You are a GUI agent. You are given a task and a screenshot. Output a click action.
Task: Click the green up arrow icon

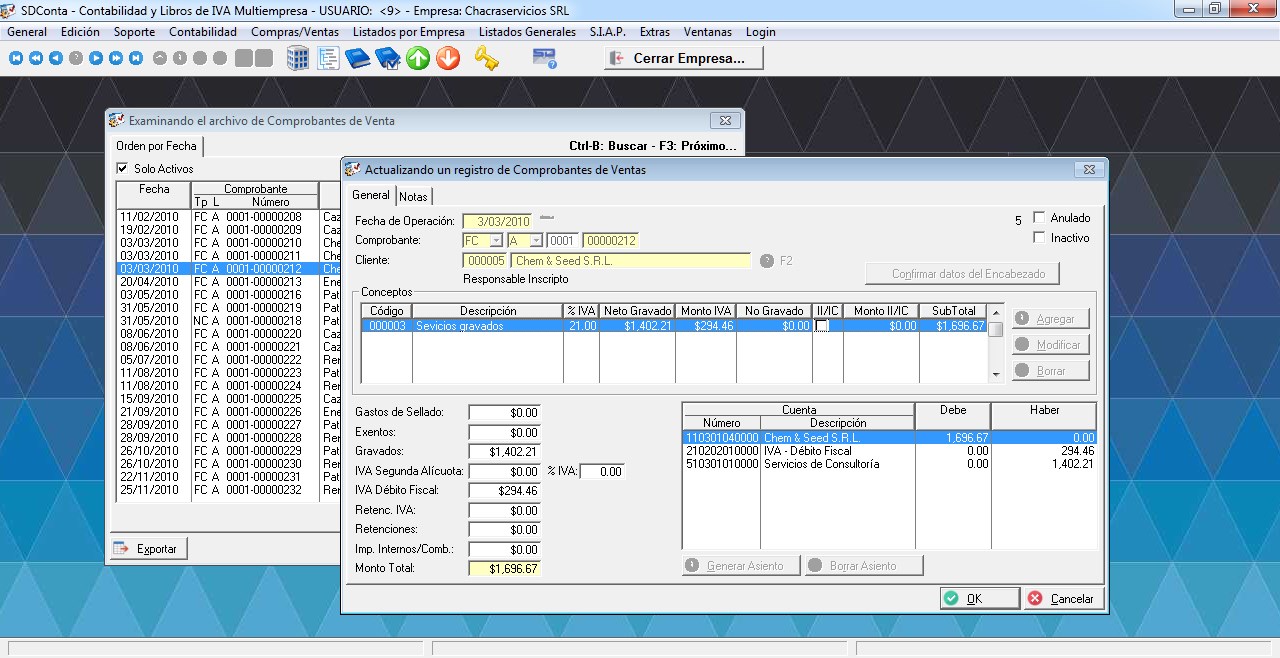point(418,58)
